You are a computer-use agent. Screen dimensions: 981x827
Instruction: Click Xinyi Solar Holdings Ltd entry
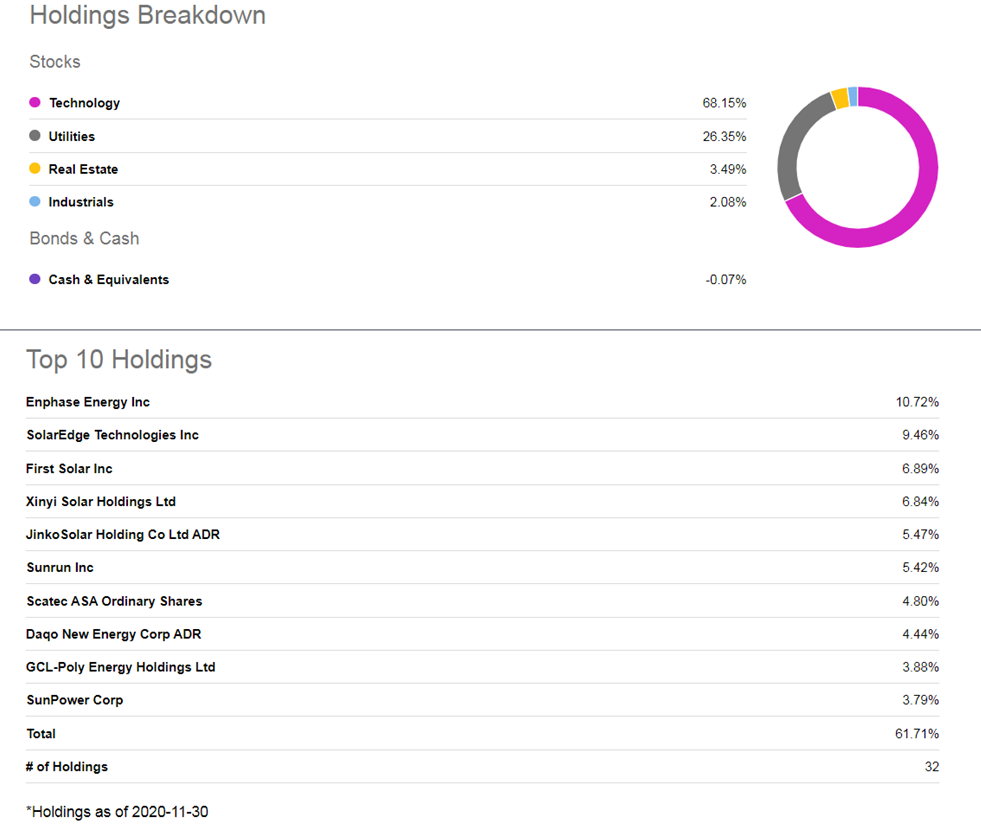[101, 501]
